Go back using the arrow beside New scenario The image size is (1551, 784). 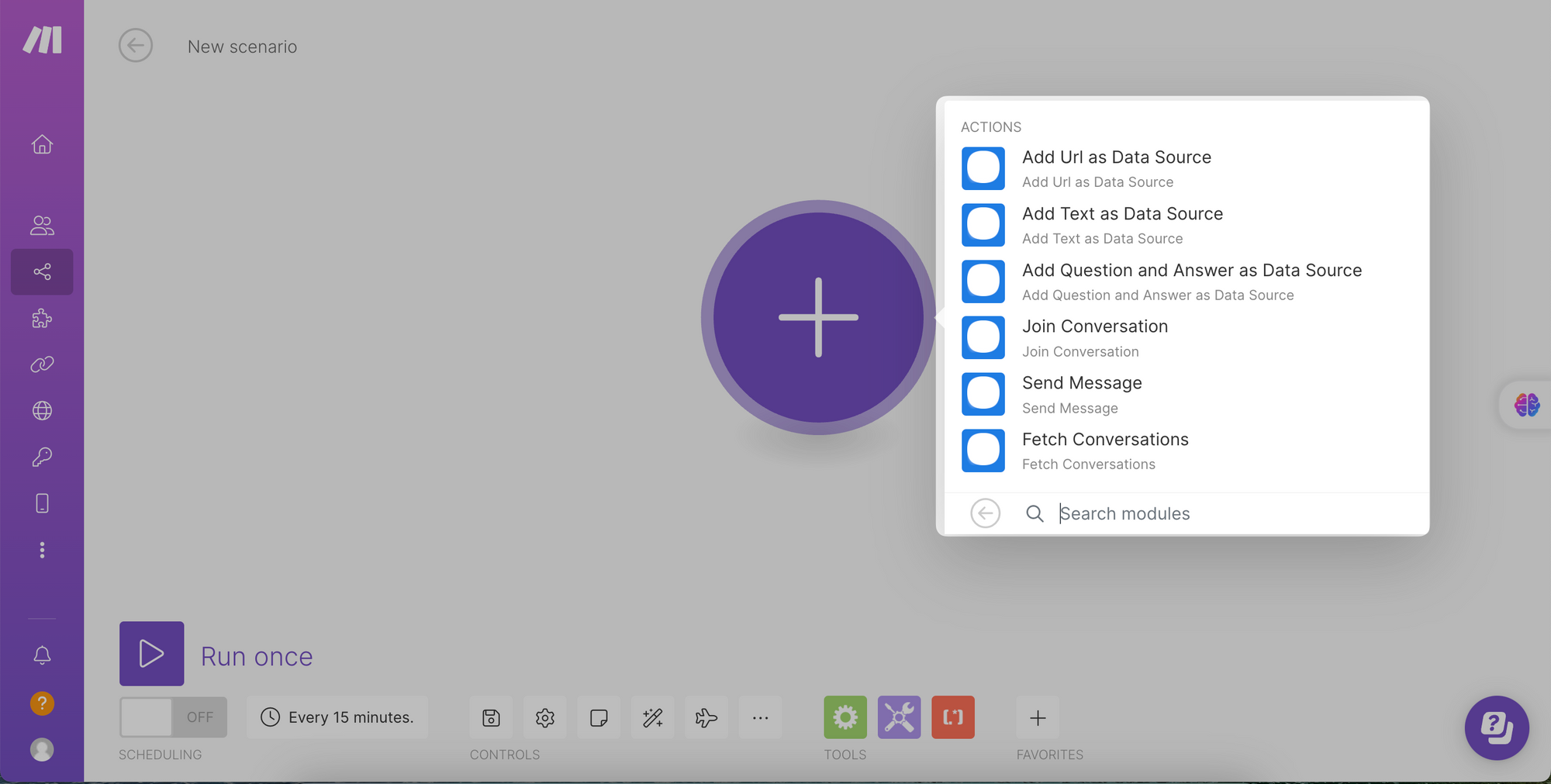click(x=136, y=45)
